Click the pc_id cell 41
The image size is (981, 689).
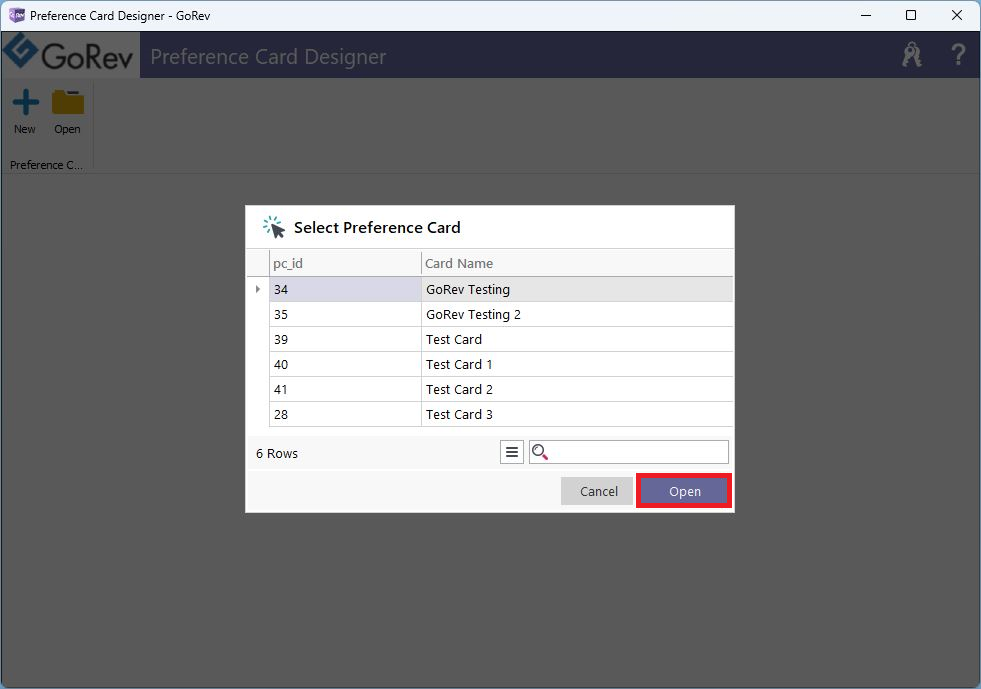pyautogui.click(x=345, y=389)
